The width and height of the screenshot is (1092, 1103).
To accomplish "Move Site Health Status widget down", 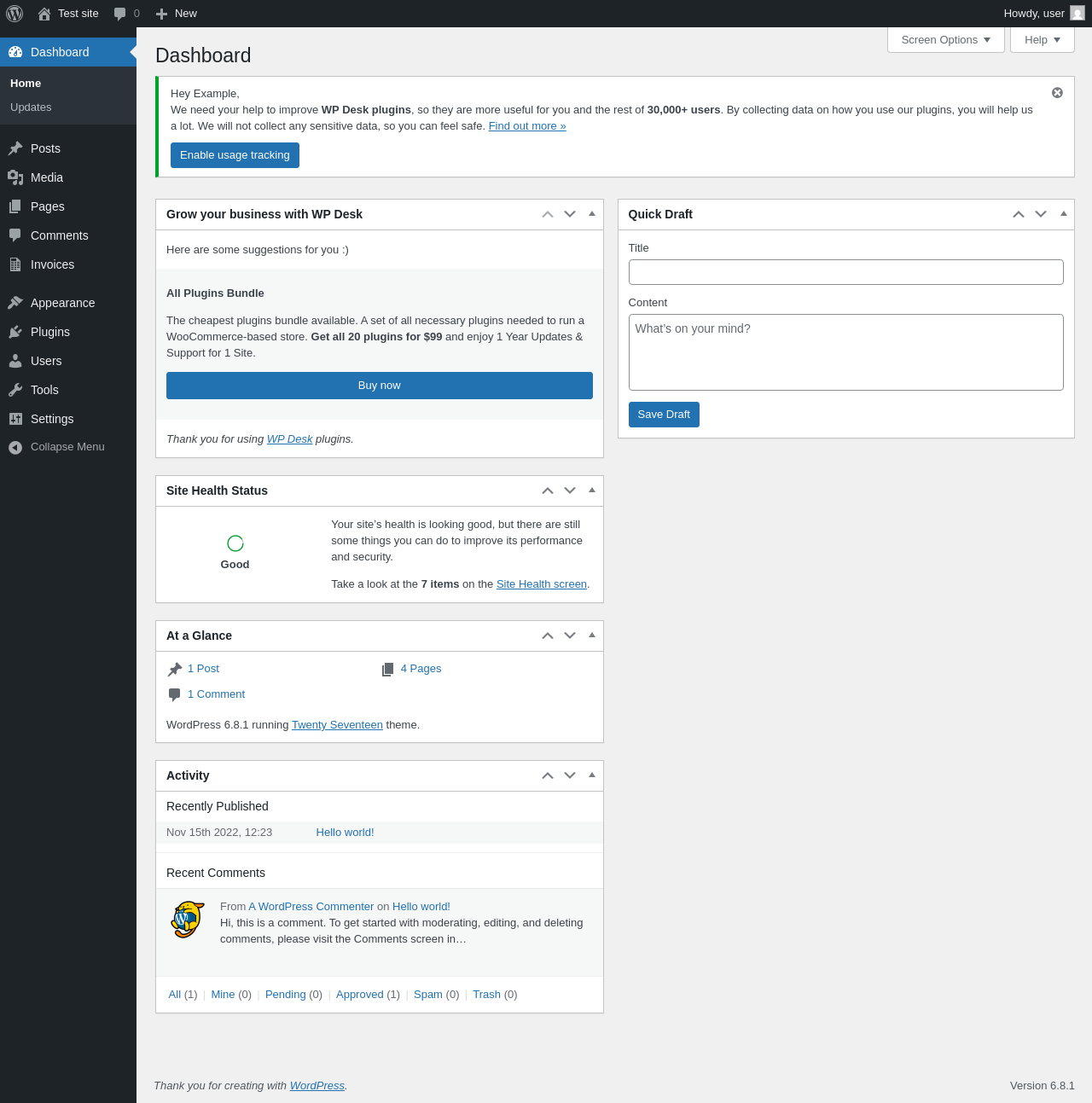I will click(x=570, y=491).
